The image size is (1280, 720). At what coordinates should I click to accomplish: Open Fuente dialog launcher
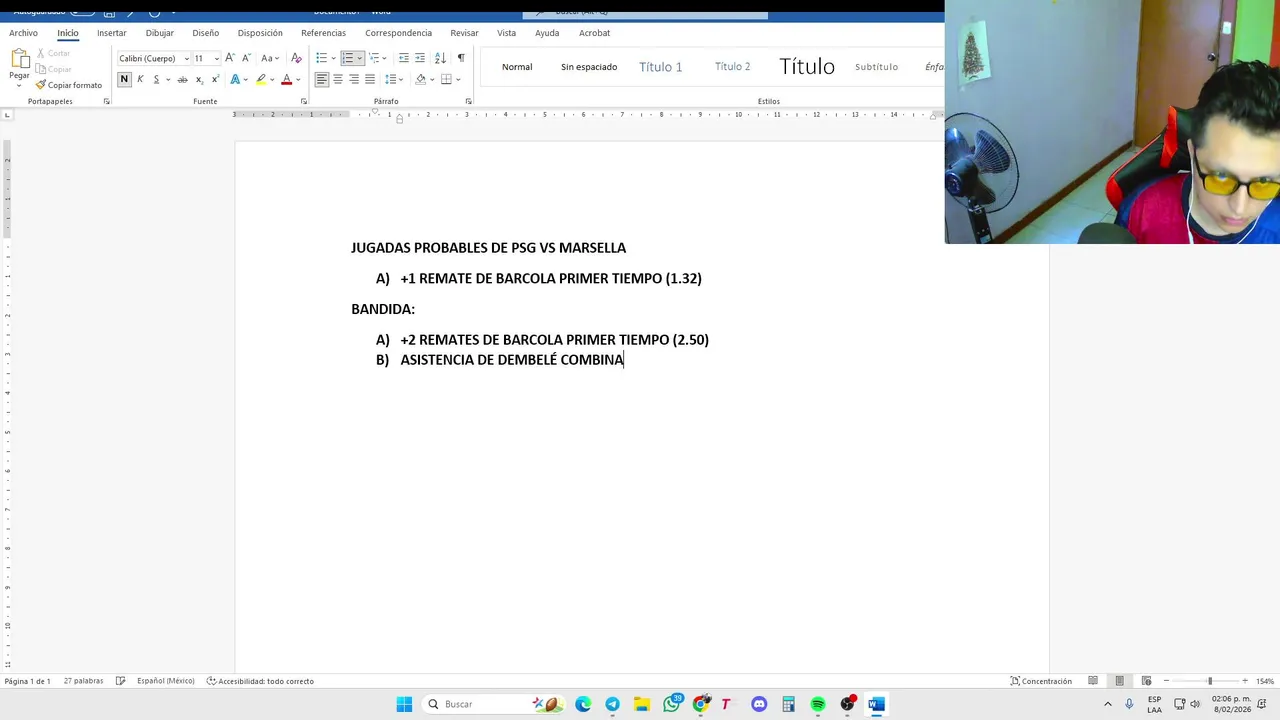click(303, 101)
